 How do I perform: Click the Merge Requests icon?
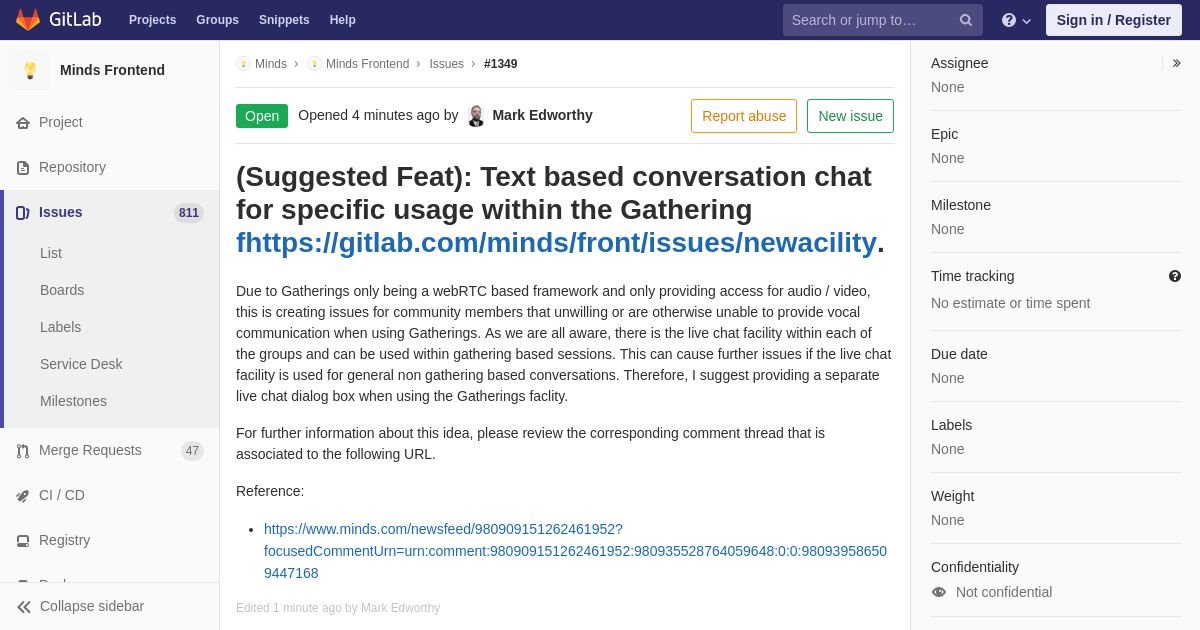click(x=23, y=451)
